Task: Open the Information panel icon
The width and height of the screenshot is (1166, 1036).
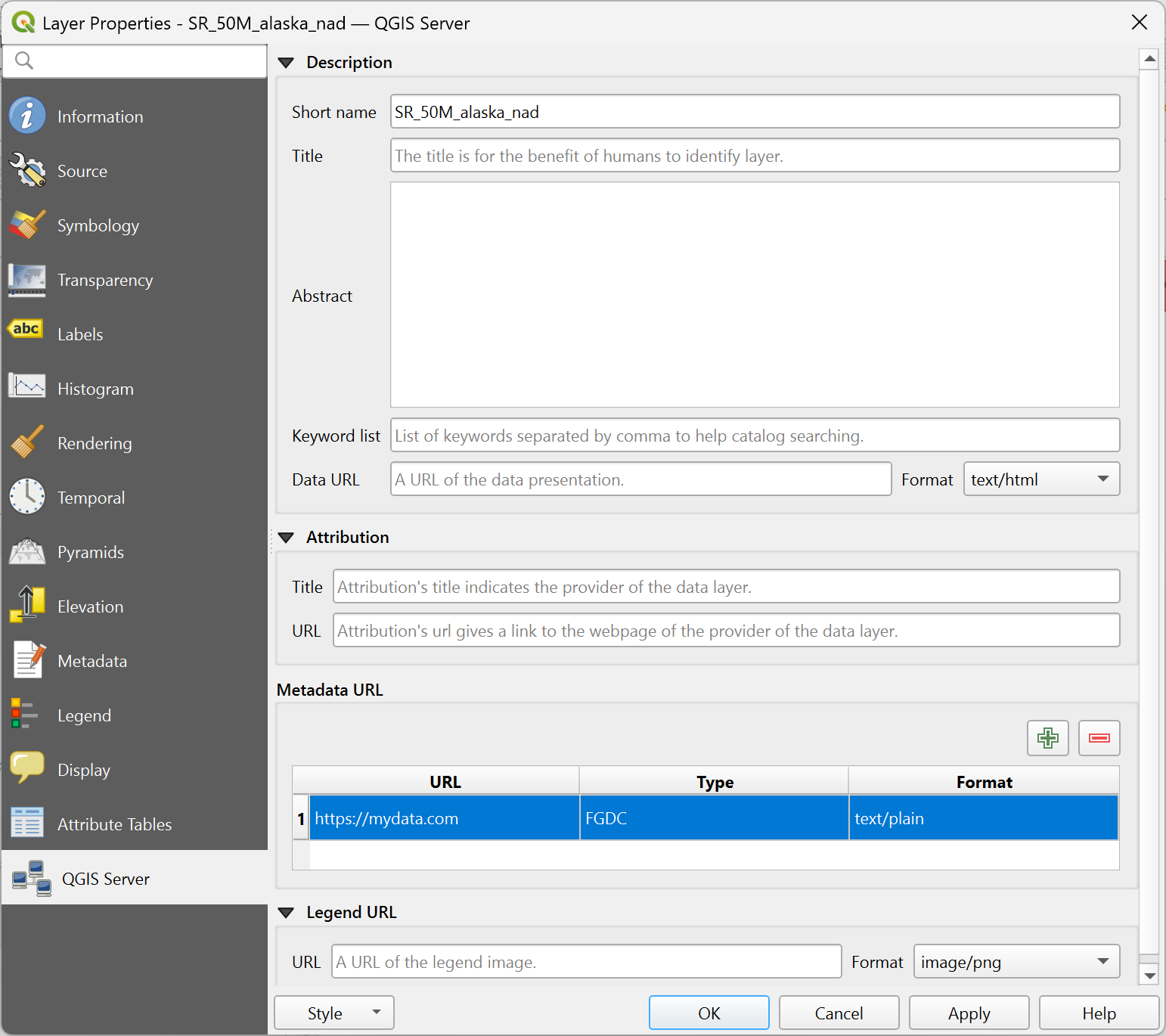Action: coord(27,116)
